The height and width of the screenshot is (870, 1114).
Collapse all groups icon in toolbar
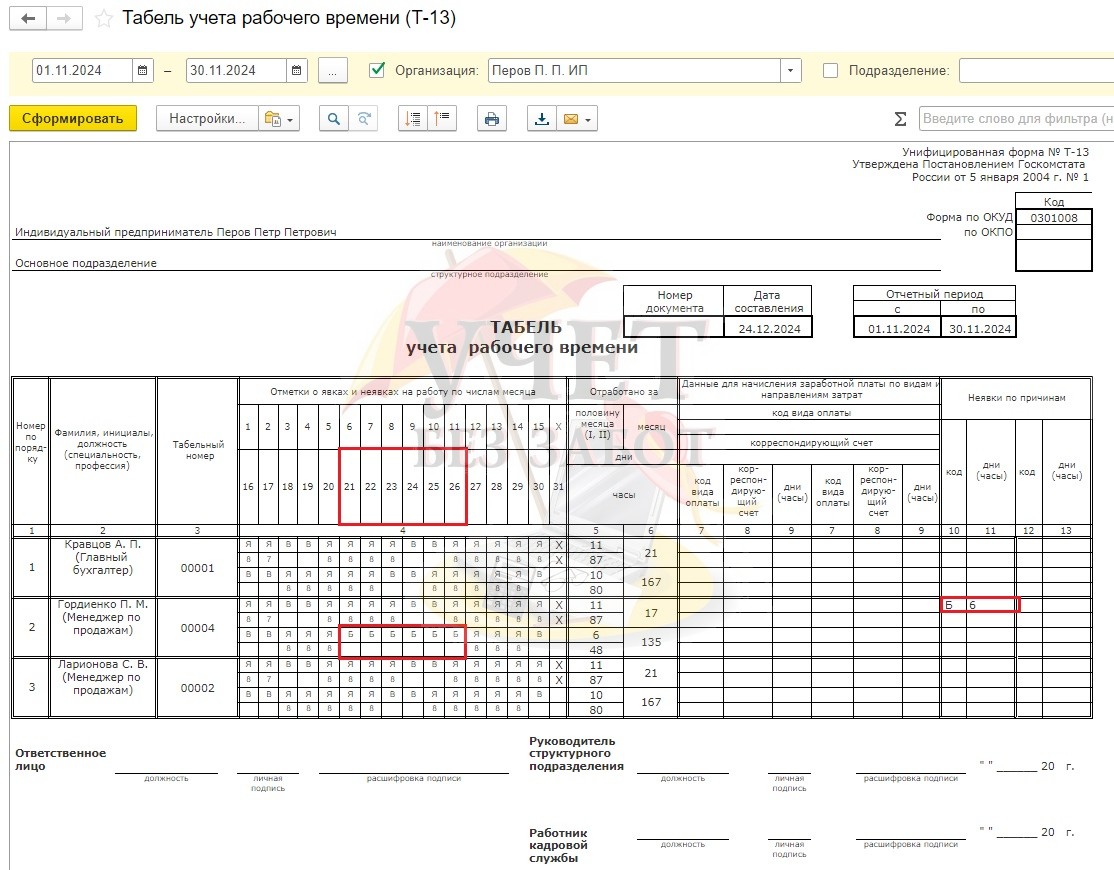click(442, 119)
